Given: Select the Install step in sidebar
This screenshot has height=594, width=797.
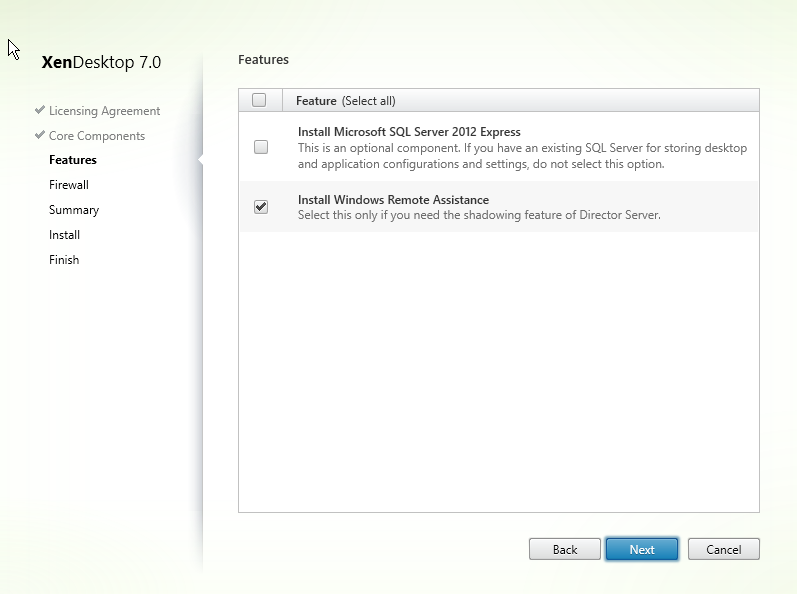Looking at the screenshot, I should coord(64,235).
